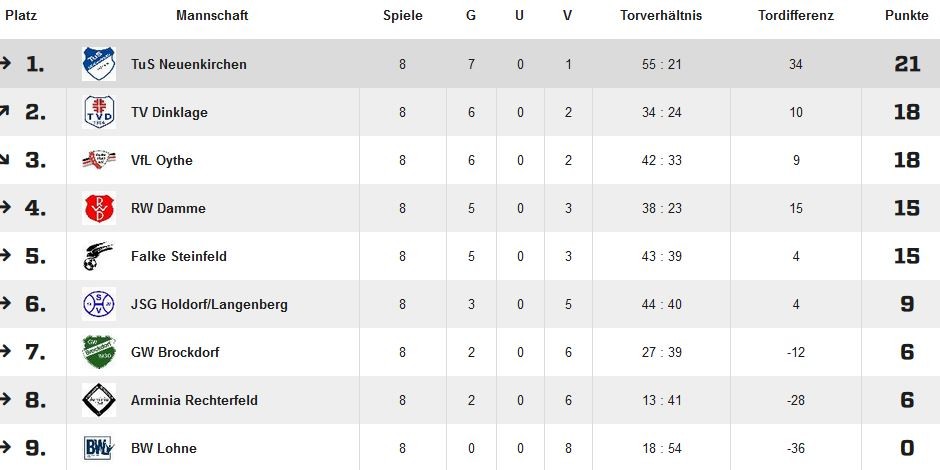The height and width of the screenshot is (470, 940).
Task: Click the RW Damme red shield crest
Action: click(x=99, y=208)
